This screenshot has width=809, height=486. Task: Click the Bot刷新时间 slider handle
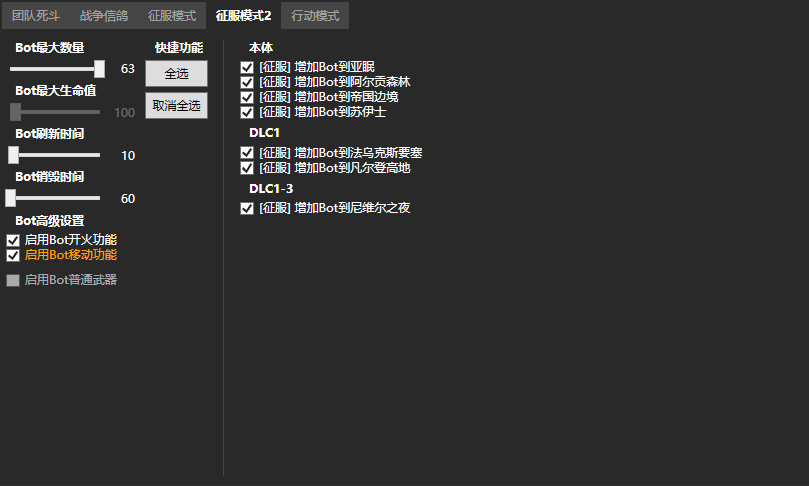coord(14,155)
